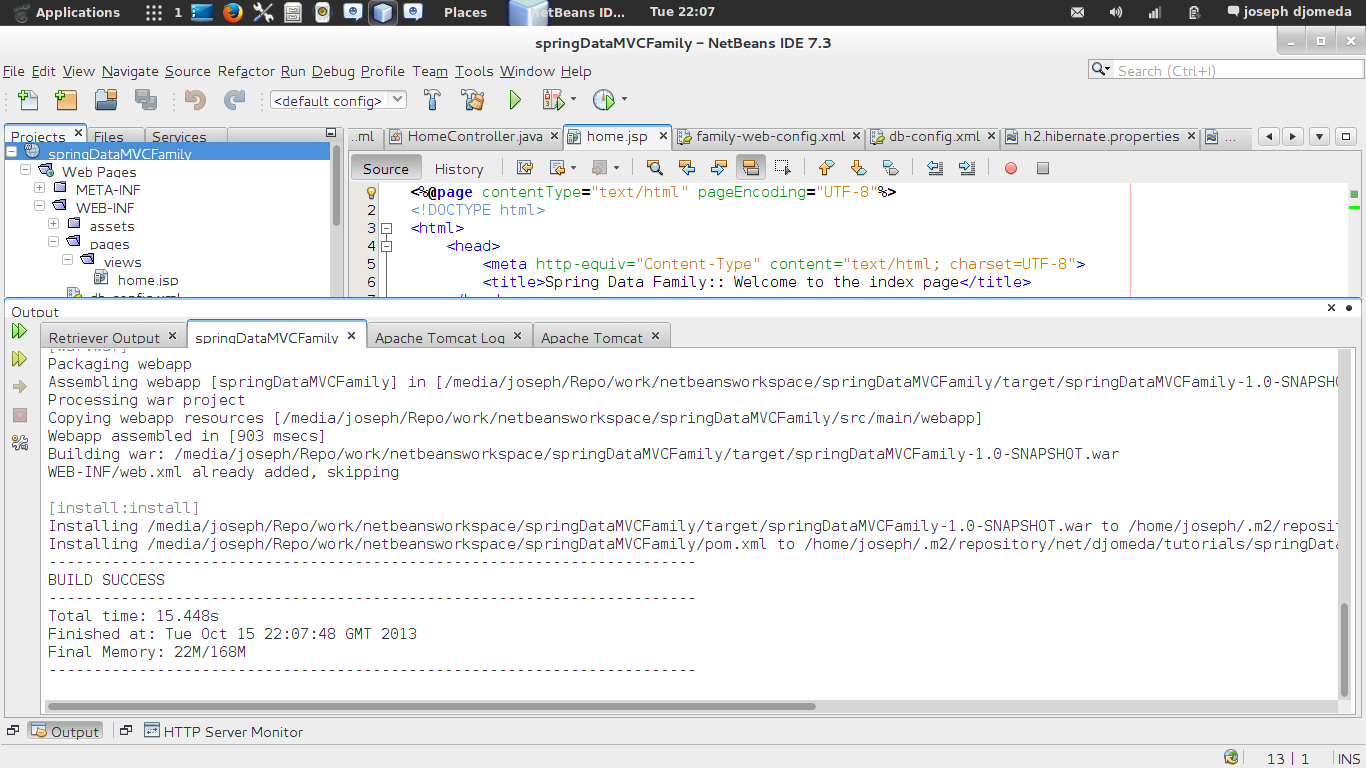Switch to HomeController.java tab

(x=475, y=136)
